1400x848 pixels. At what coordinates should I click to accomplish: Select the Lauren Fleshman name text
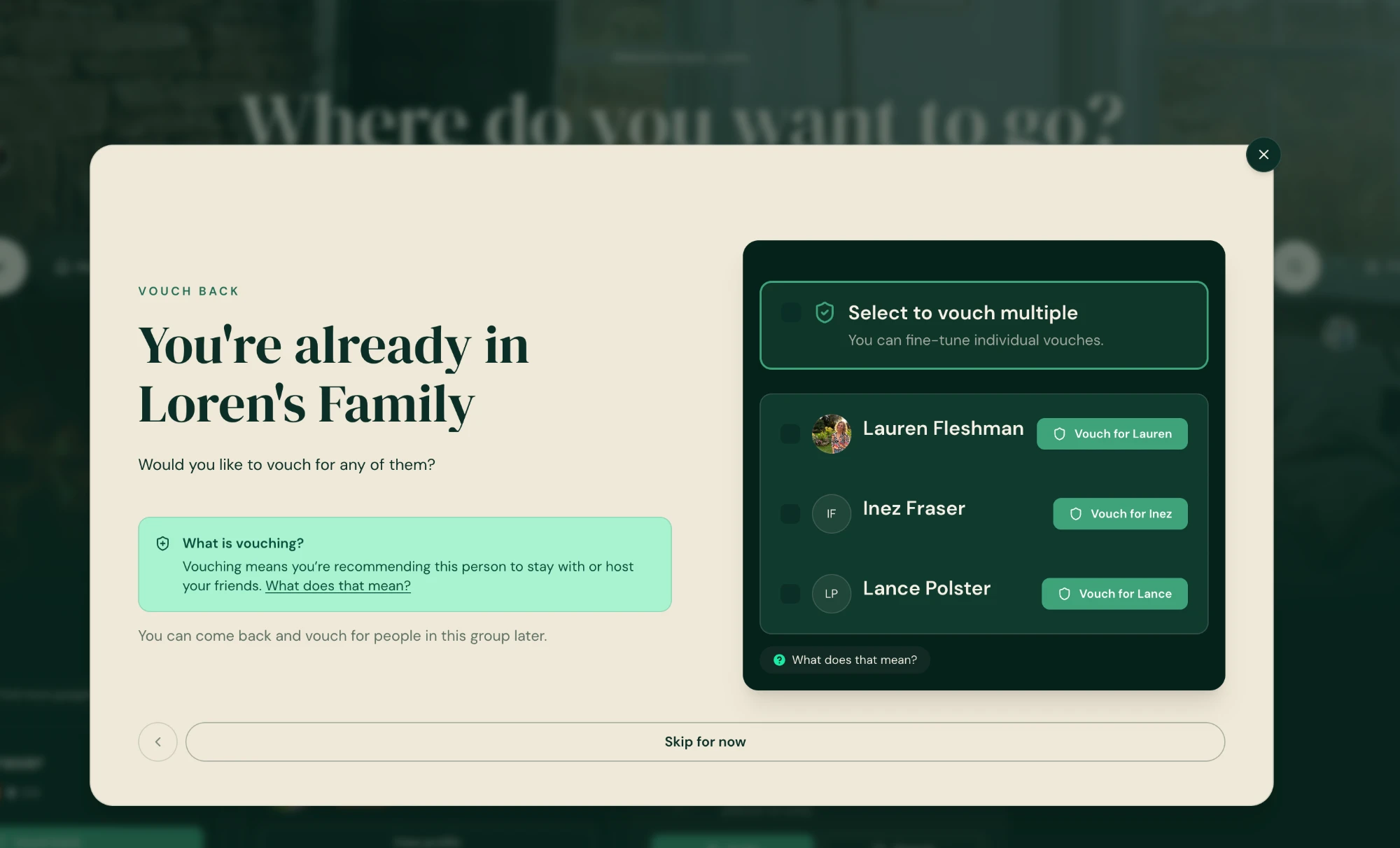click(x=943, y=428)
